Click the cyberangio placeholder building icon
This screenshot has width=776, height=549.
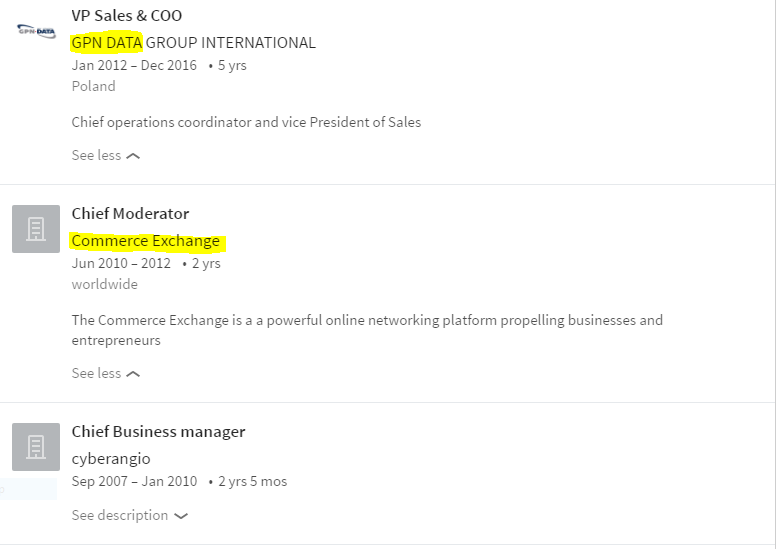[x=36, y=447]
